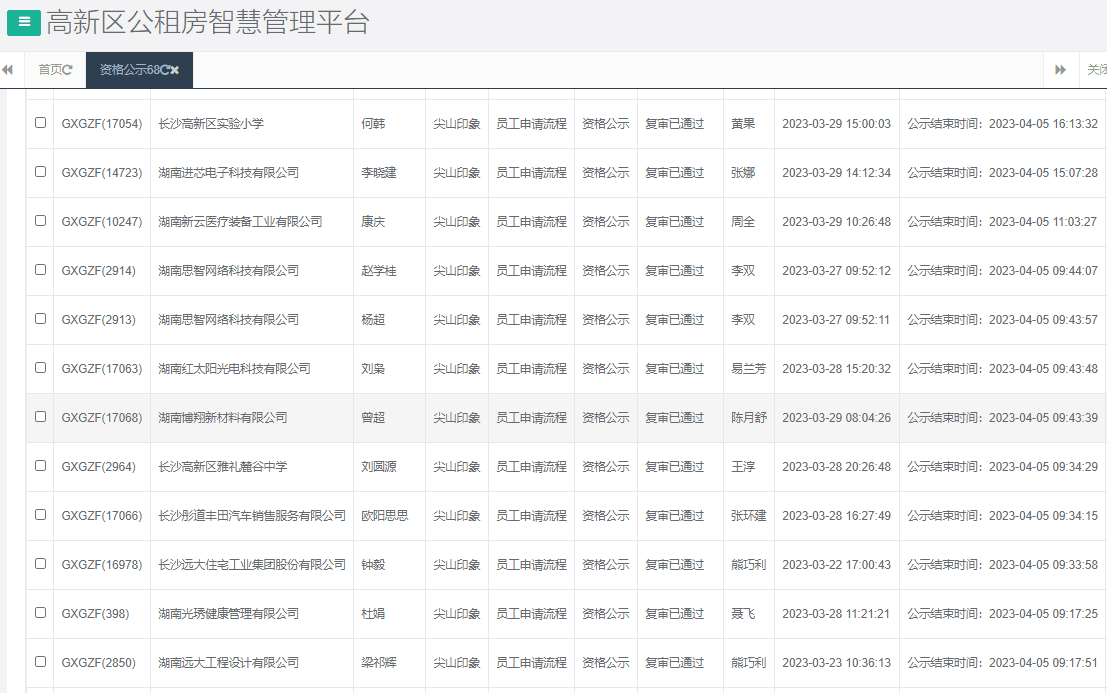1107x693 pixels.
Task: Tick the checkbox for GXGZF(2964) record
Action: [40, 466]
